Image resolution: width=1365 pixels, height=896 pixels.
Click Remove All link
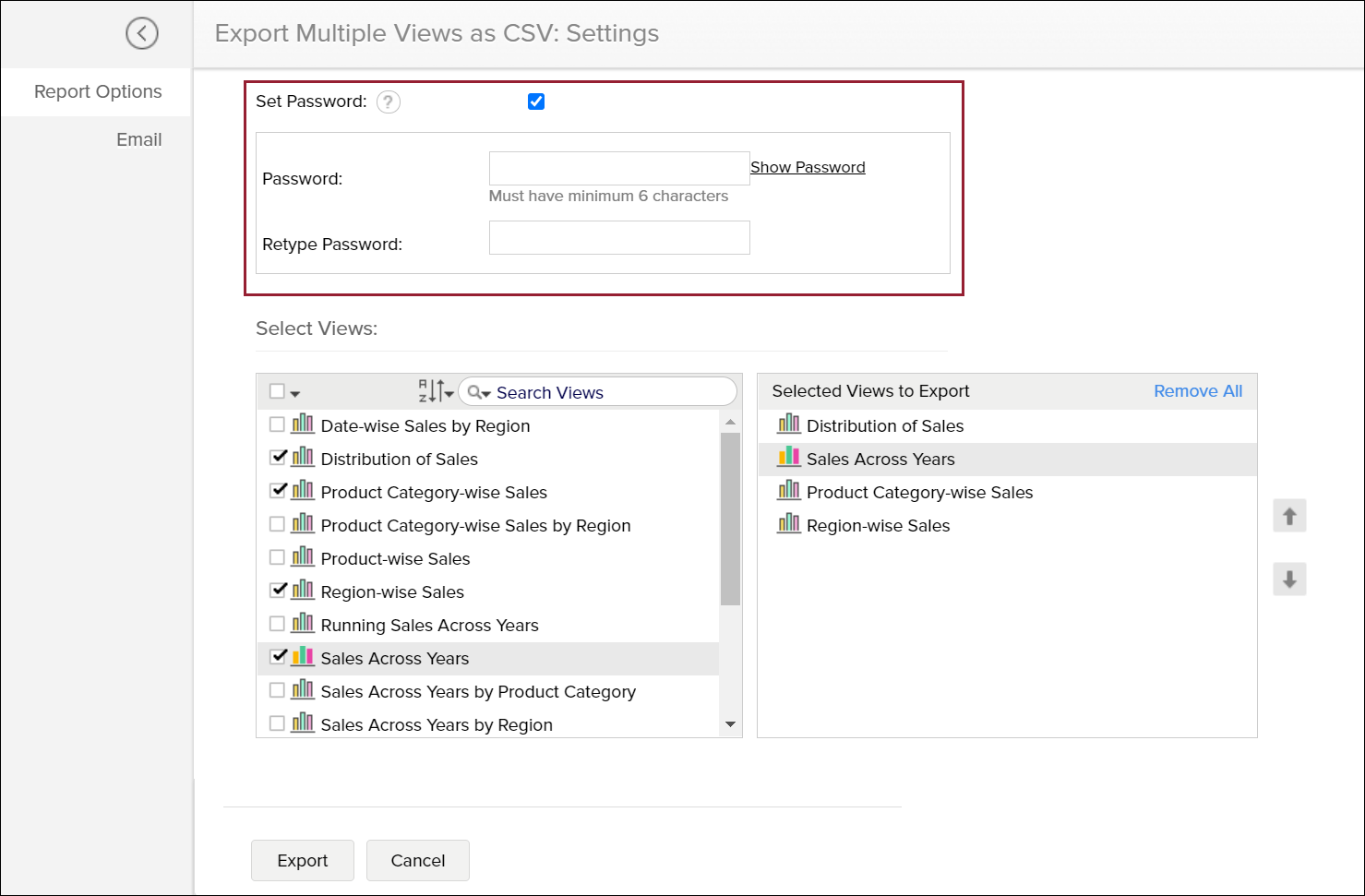[1198, 390]
